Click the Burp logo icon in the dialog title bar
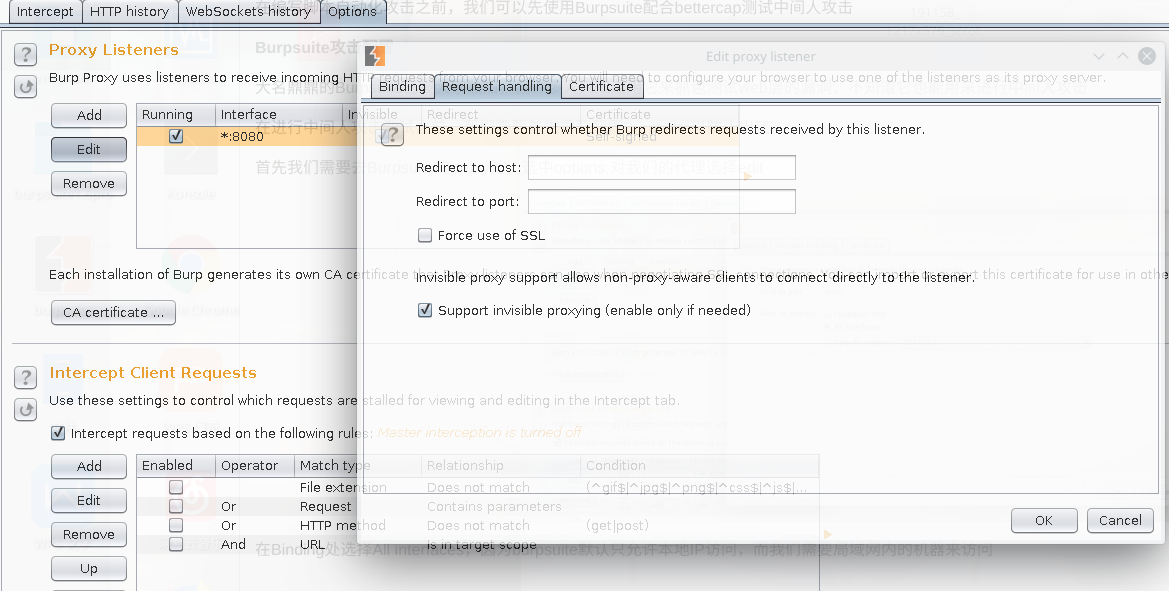Viewport: 1169px width, 591px height. [374, 56]
